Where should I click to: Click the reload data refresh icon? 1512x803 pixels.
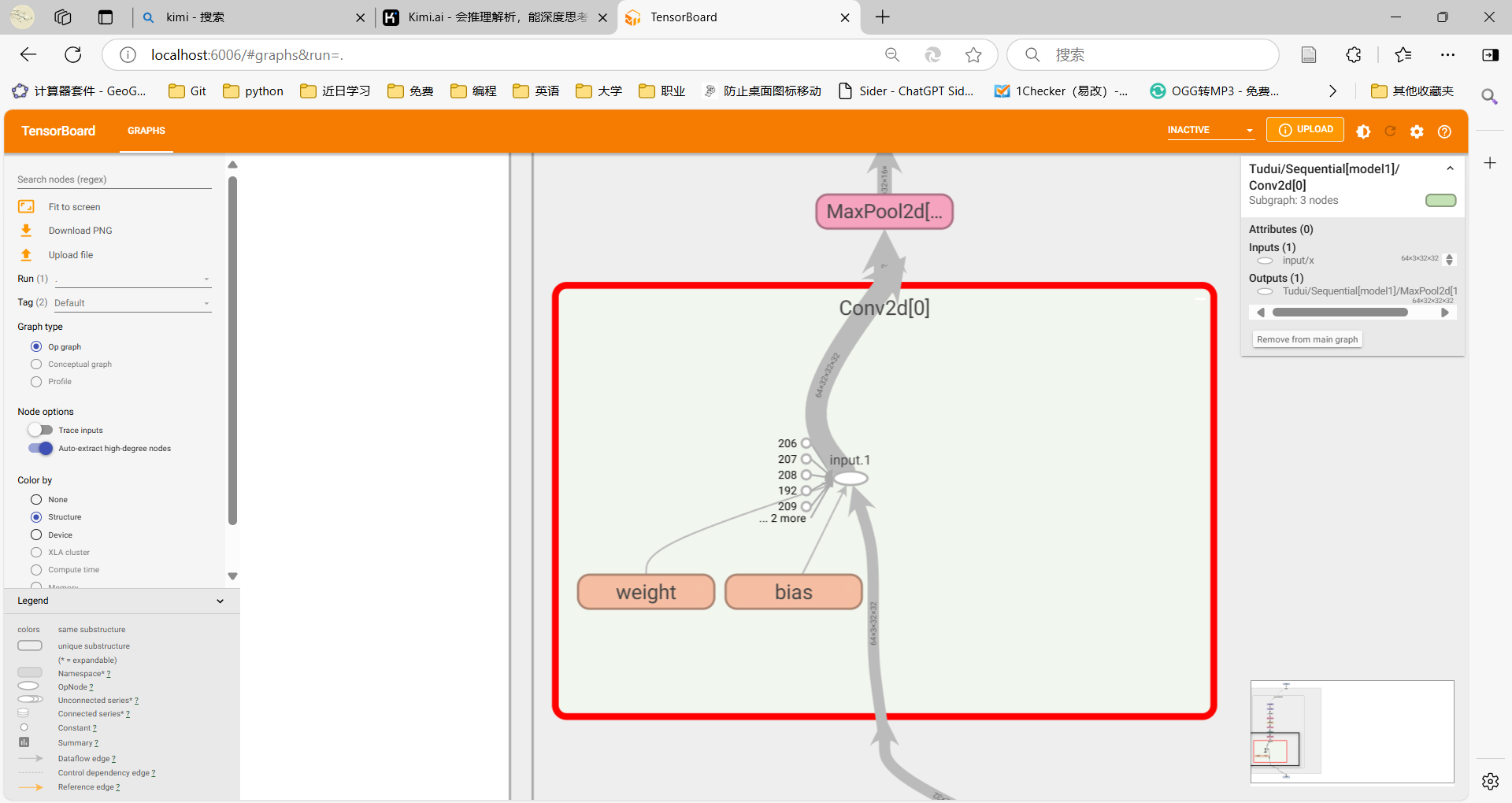point(1390,131)
